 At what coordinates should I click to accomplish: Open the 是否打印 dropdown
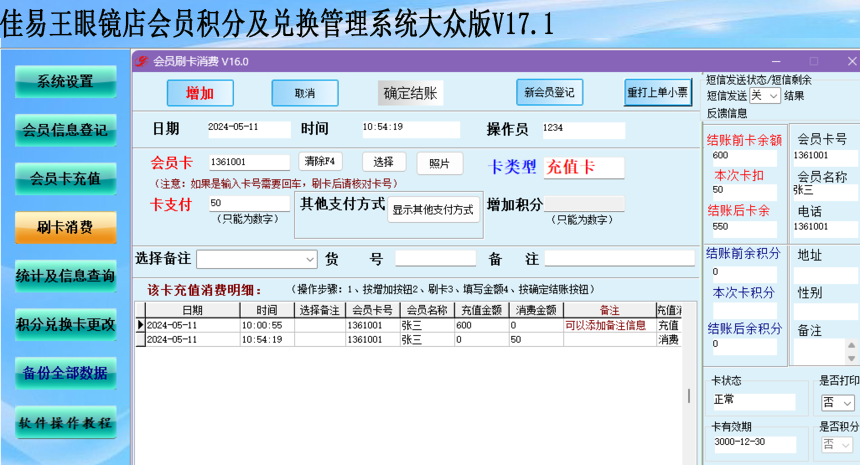[838, 403]
